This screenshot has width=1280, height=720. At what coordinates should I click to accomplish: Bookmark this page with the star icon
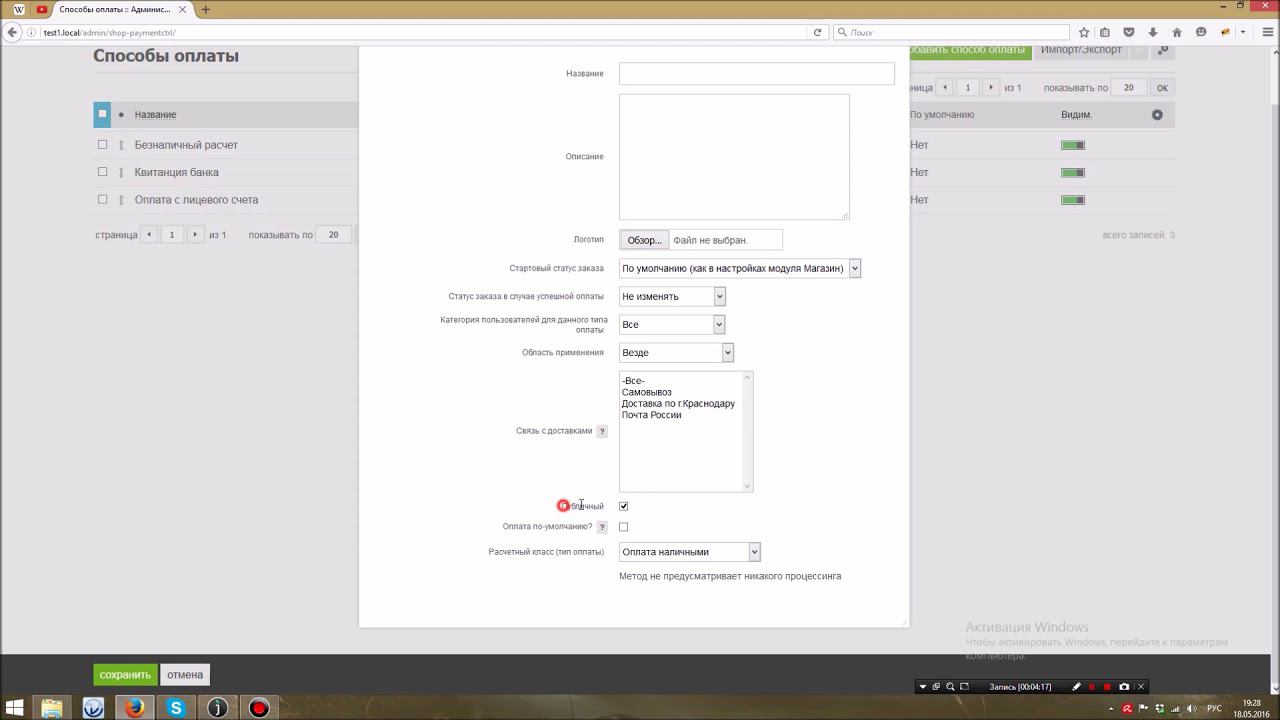pos(1084,32)
